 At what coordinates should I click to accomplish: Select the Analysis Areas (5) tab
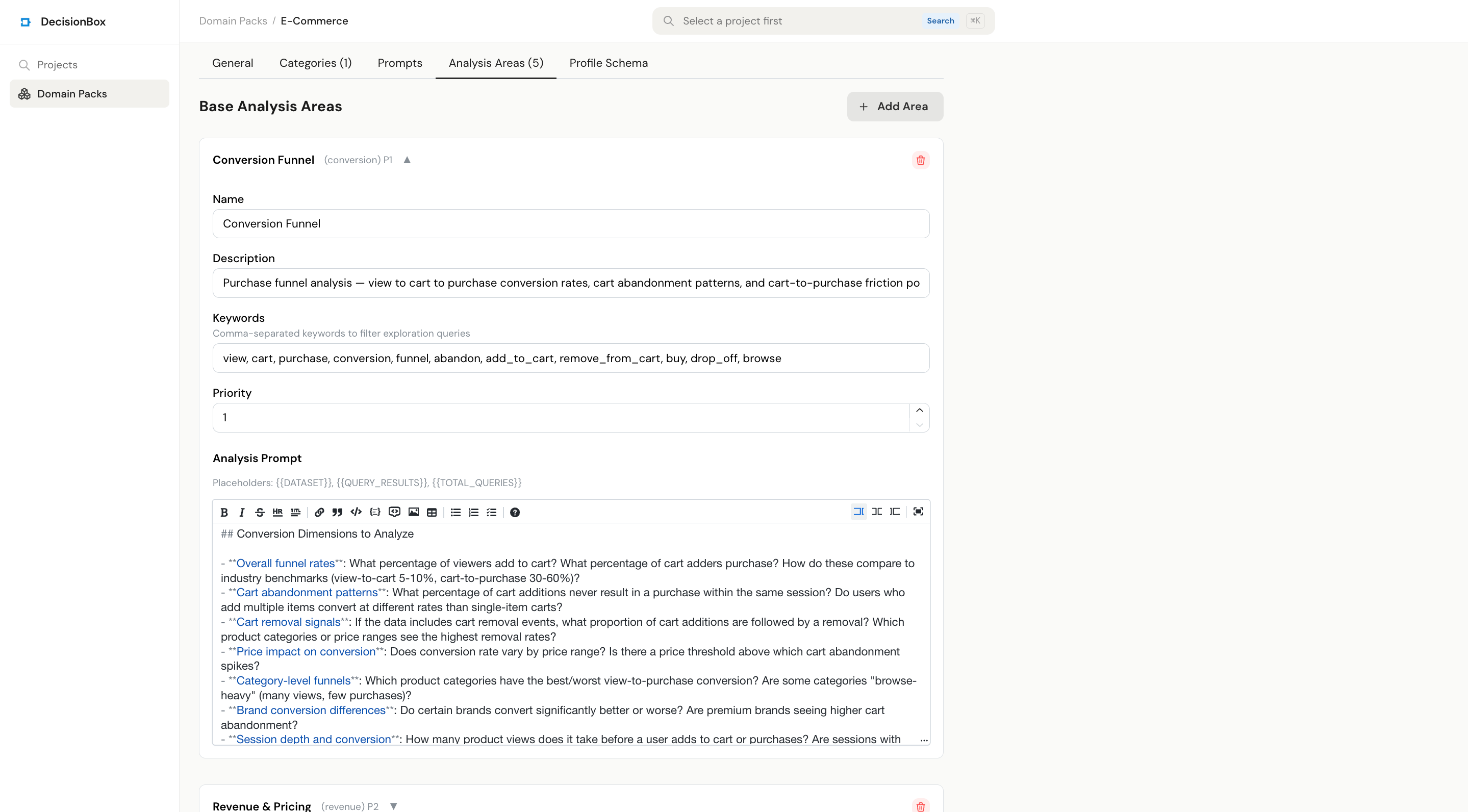pos(496,63)
